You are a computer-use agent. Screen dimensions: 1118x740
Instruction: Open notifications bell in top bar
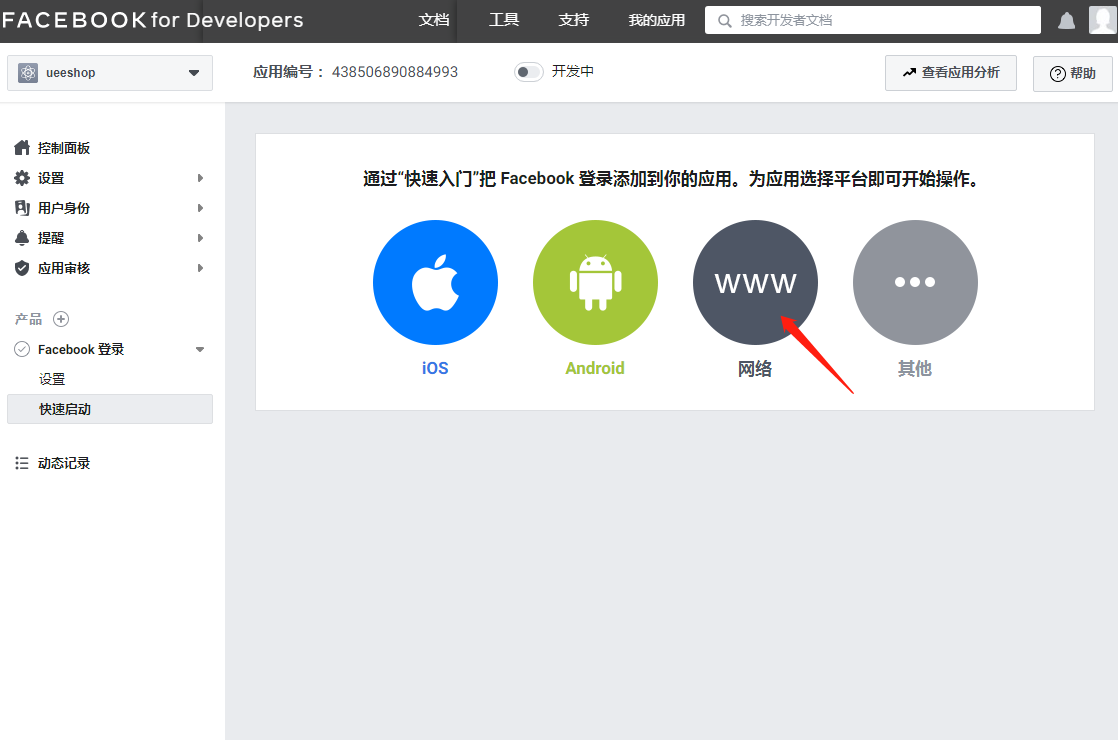pyautogui.click(x=1066, y=21)
